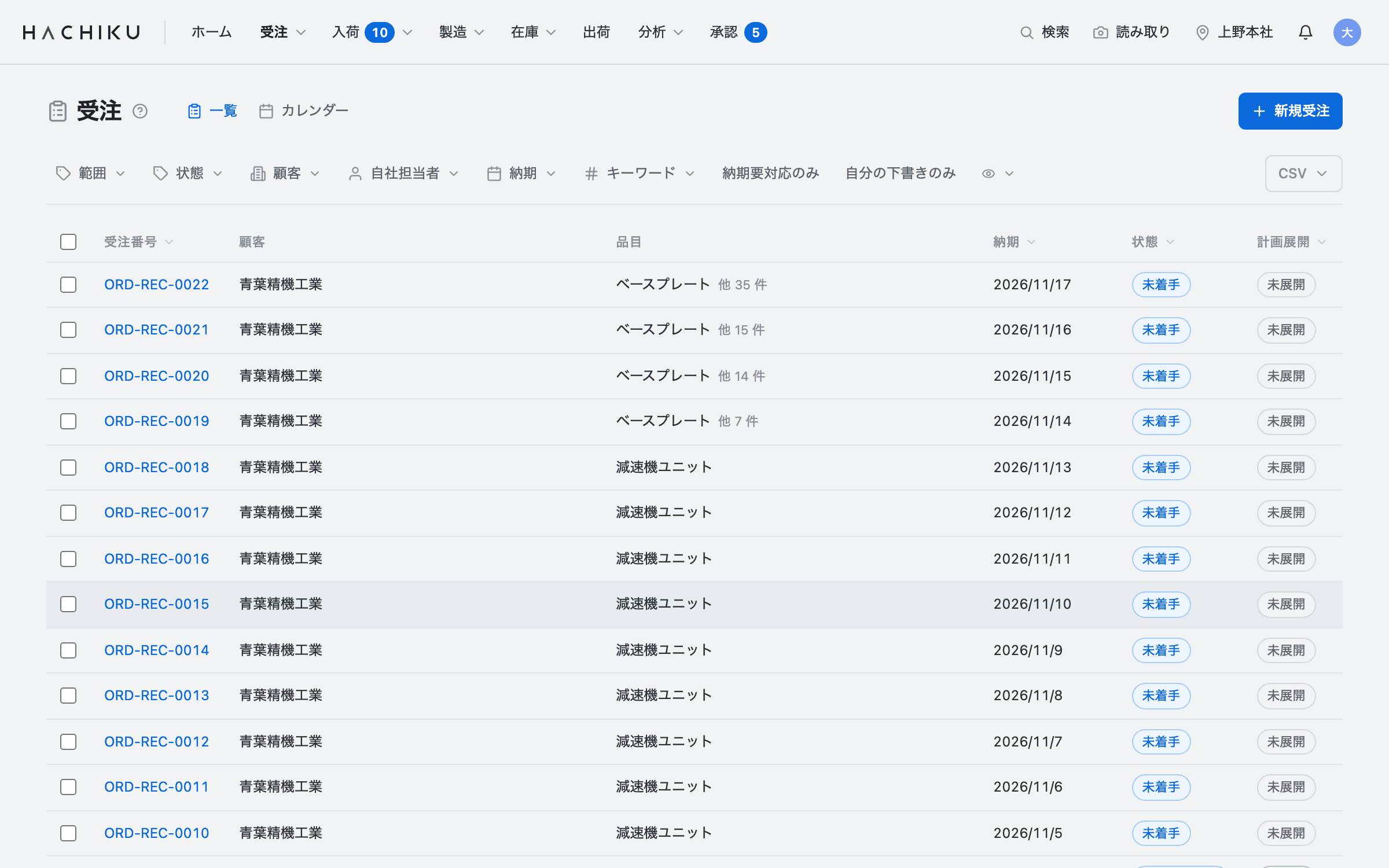The height and width of the screenshot is (868, 1389).
Task: Click 未着手 status of ORD-REC-0014
Action: pos(1161,650)
